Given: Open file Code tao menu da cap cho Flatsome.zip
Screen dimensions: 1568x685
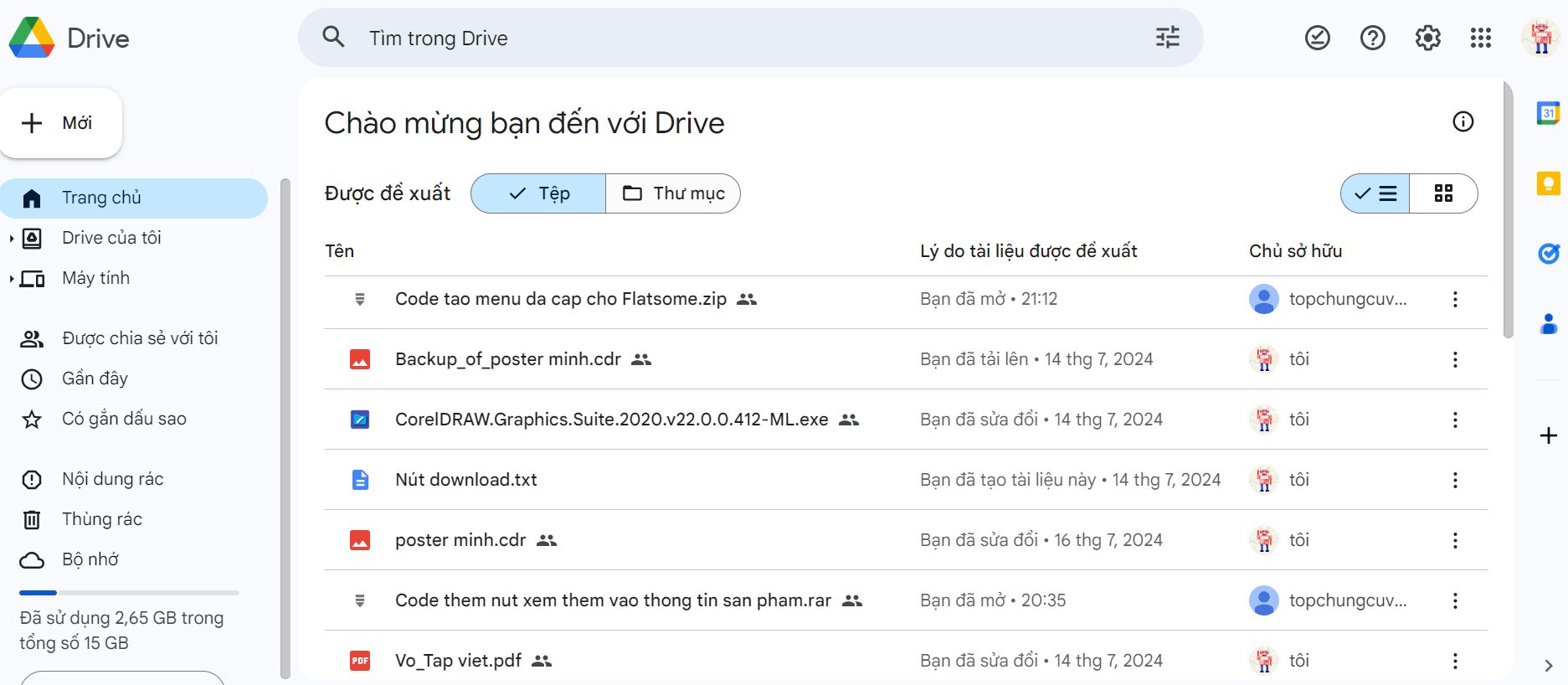Looking at the screenshot, I should 561,299.
